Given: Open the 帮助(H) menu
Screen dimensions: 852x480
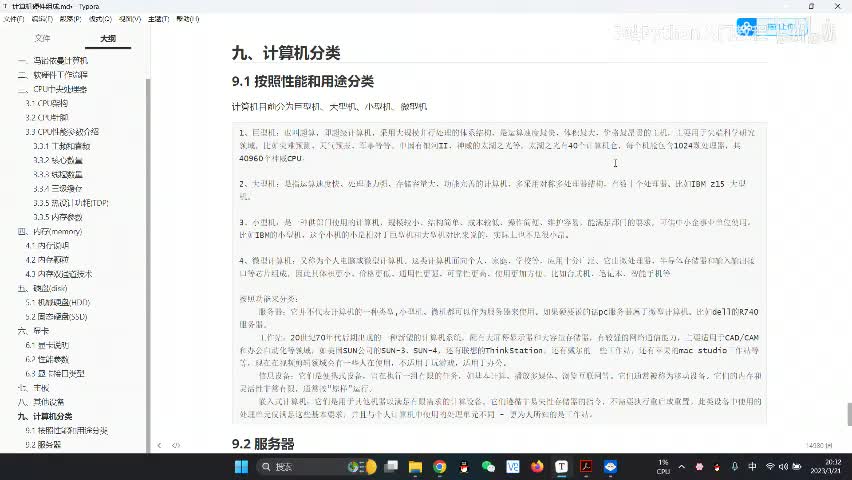Looking at the screenshot, I should point(187,19).
